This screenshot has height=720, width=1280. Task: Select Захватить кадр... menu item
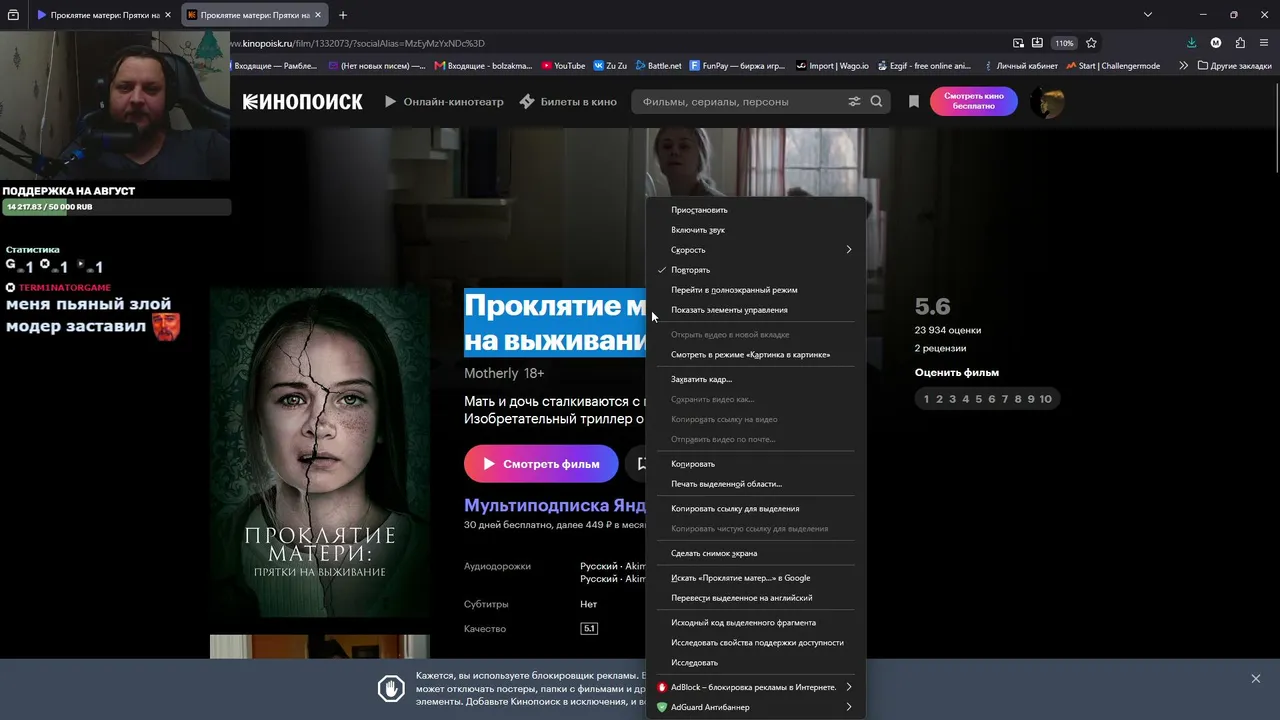pos(755,380)
